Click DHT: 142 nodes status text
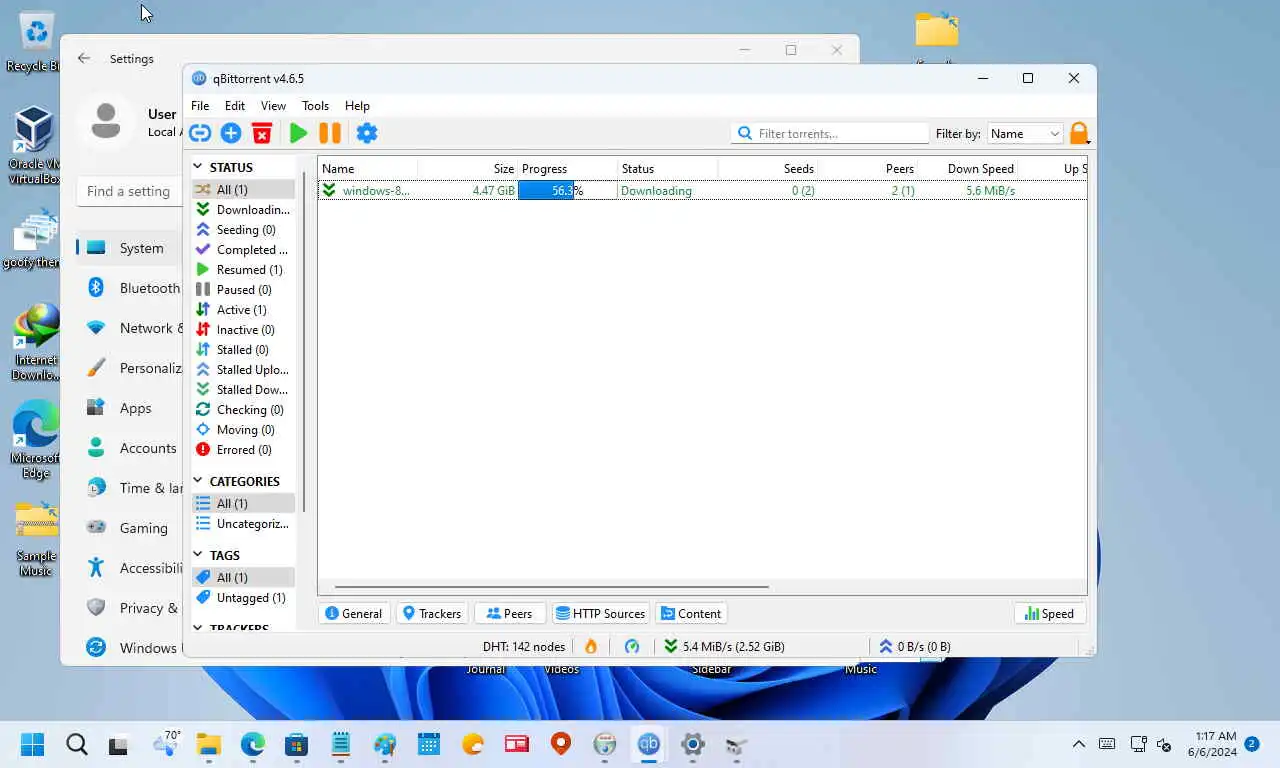The height and width of the screenshot is (768, 1280). click(x=524, y=646)
